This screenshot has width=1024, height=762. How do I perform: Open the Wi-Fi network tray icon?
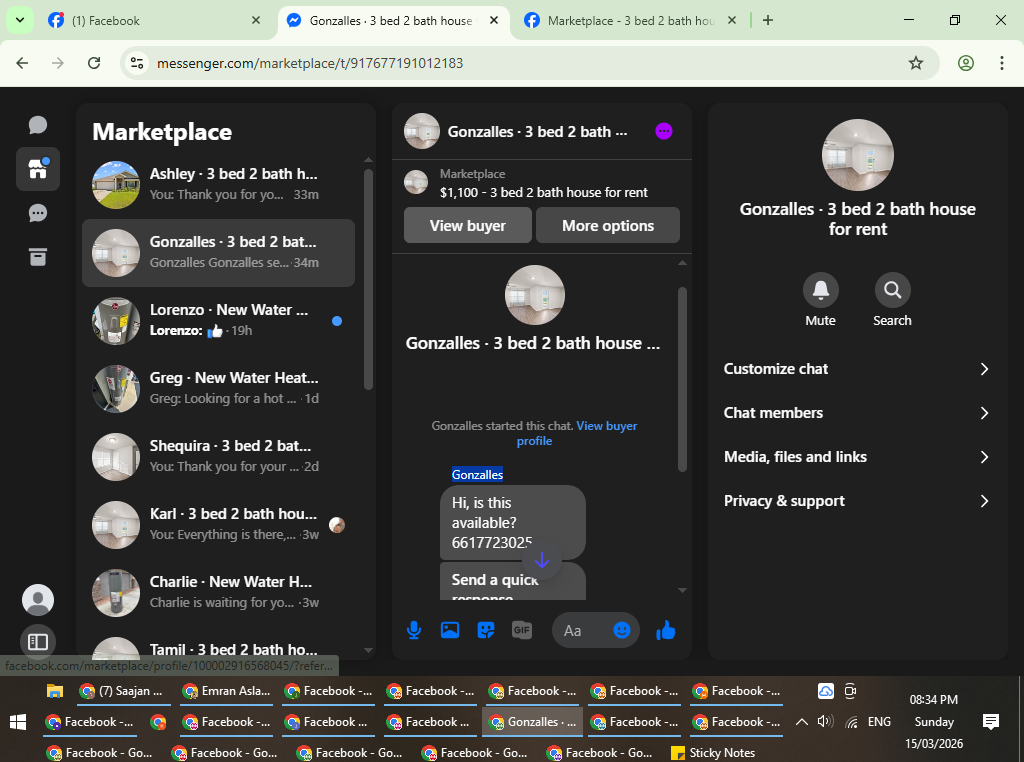pos(852,722)
